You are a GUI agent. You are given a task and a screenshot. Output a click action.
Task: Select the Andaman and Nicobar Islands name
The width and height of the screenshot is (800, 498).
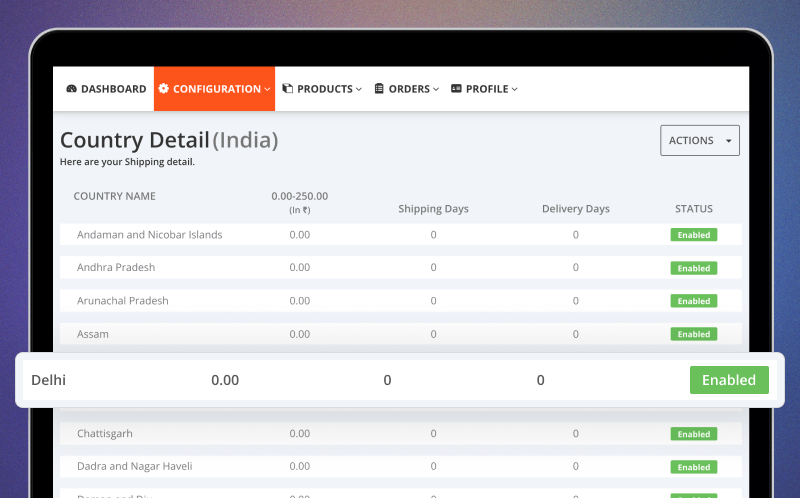[x=149, y=235]
